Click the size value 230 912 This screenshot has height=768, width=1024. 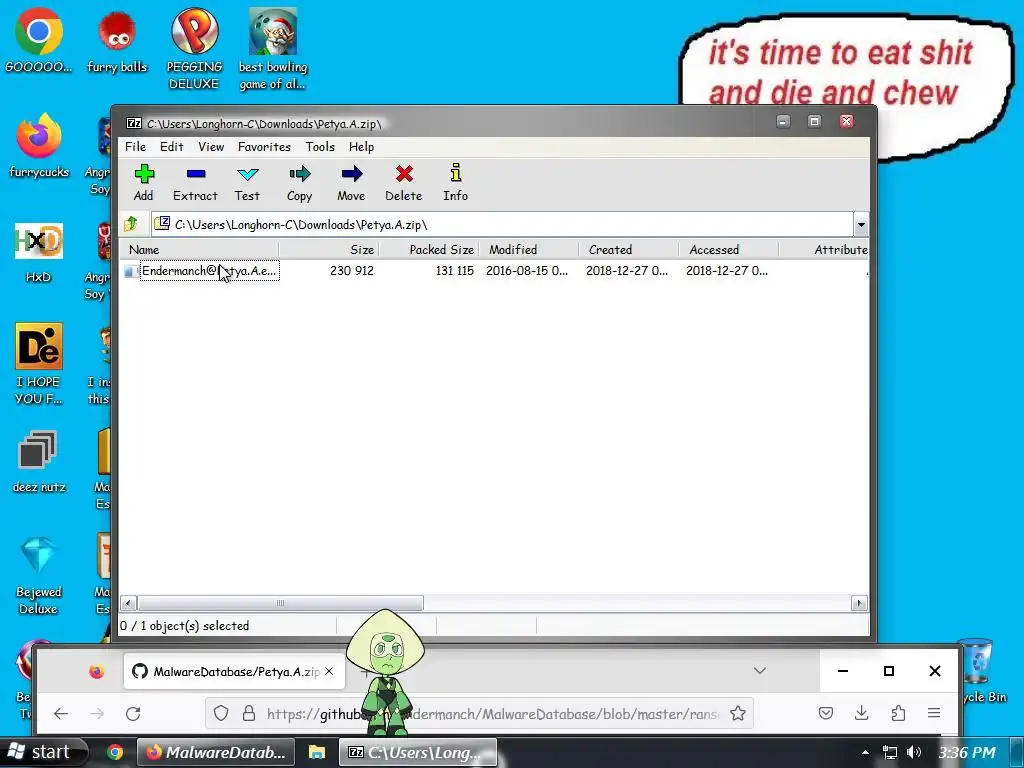[x=351, y=271]
